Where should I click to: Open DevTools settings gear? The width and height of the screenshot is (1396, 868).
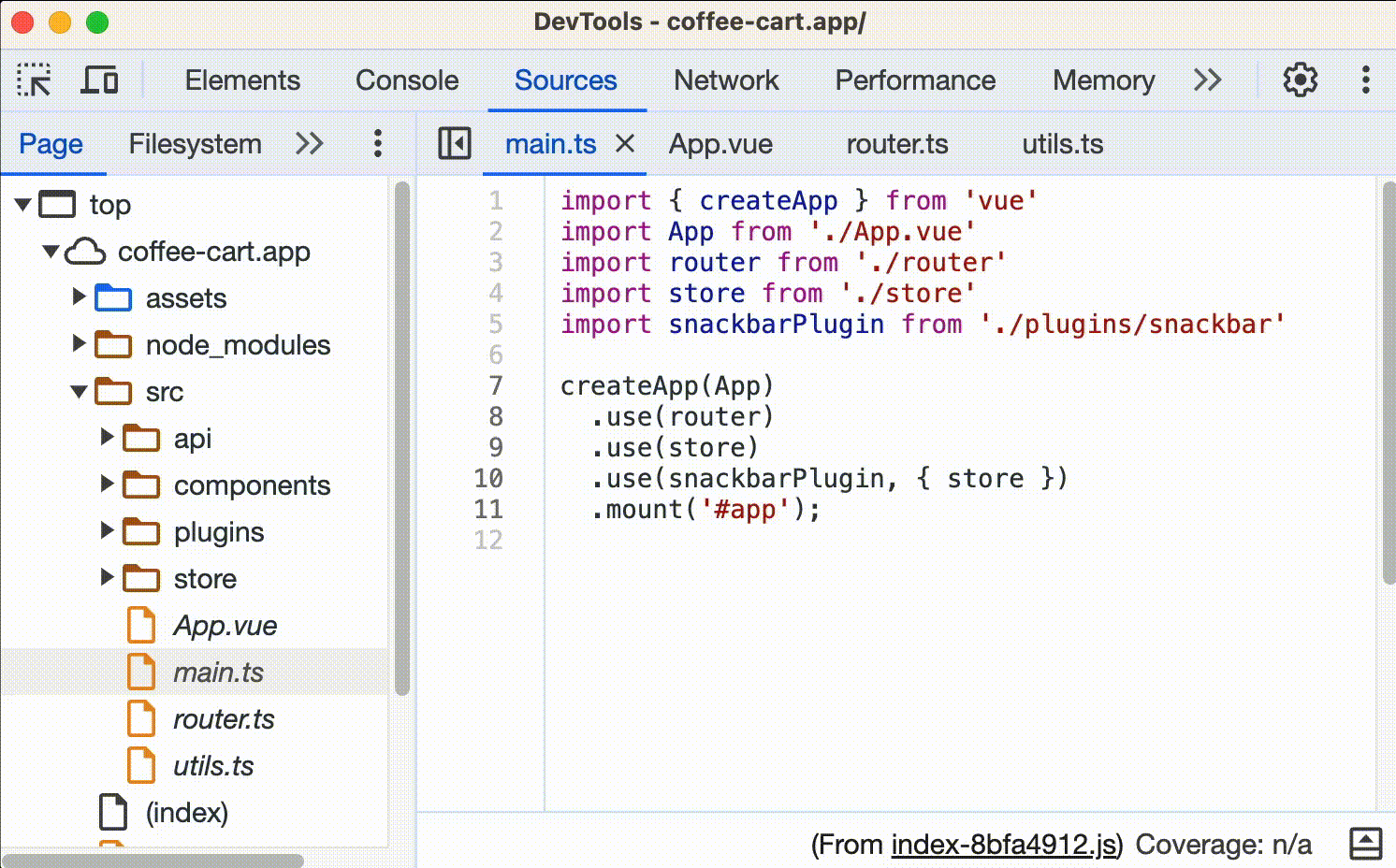point(1300,80)
